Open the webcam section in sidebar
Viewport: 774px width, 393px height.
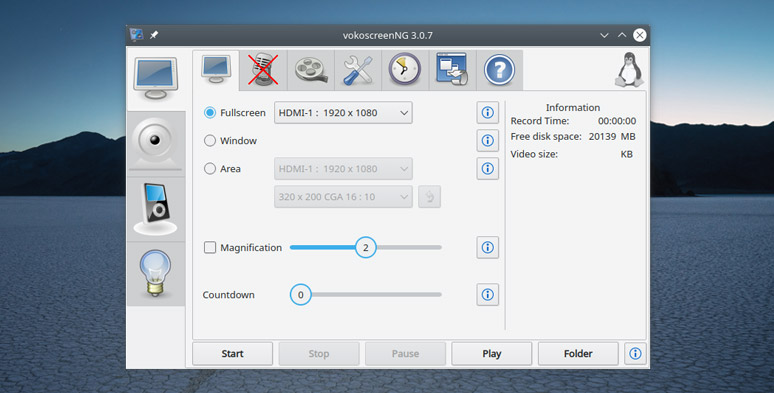click(155, 144)
